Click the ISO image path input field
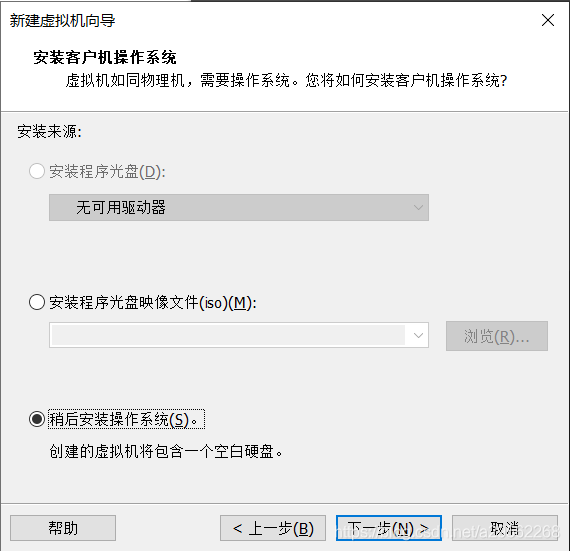This screenshot has width=570, height=551. [228, 335]
